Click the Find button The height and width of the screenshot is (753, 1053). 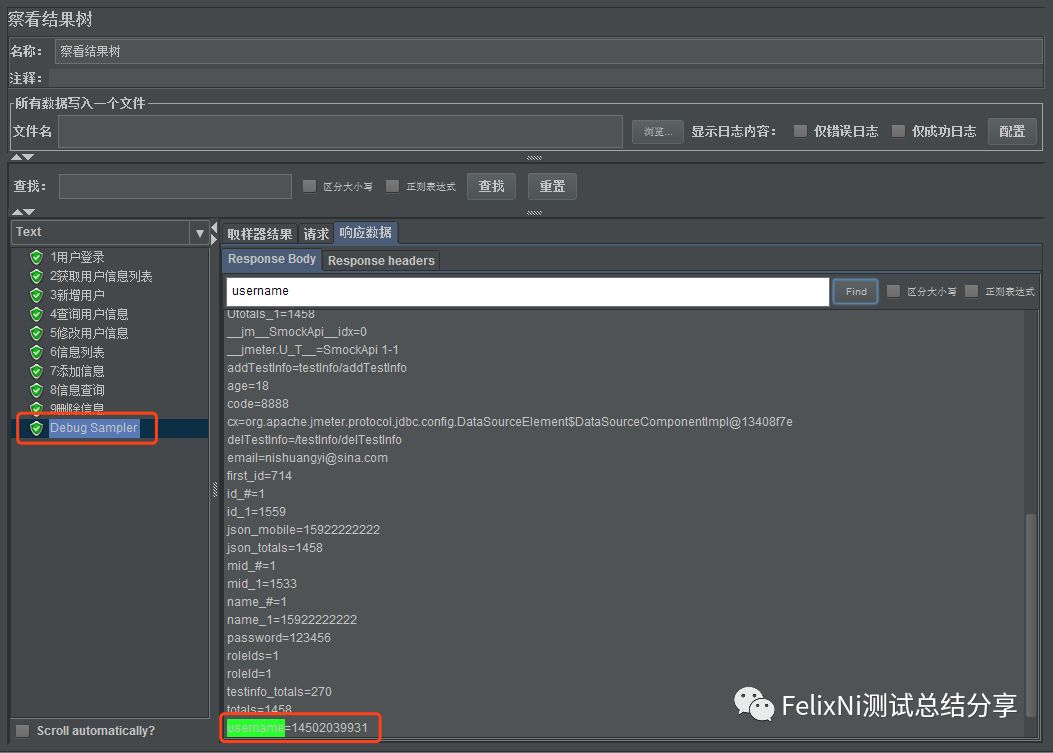pos(856,292)
